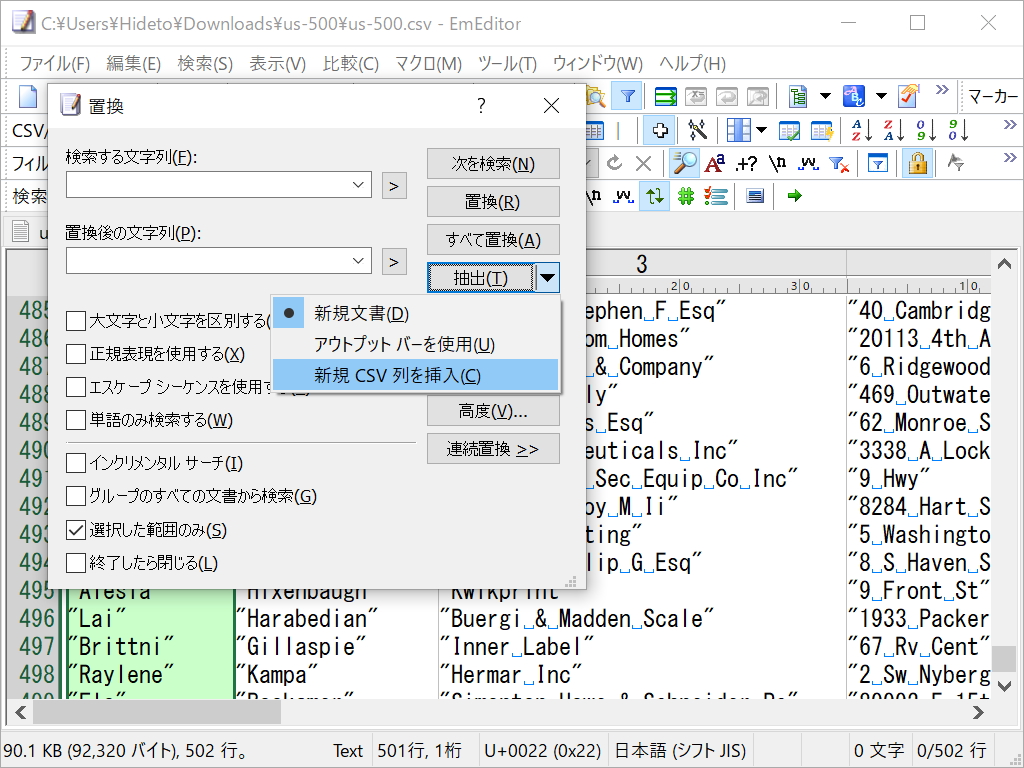Open the 抽出 button dropdown arrow
The image size is (1024, 768).
pos(547,278)
